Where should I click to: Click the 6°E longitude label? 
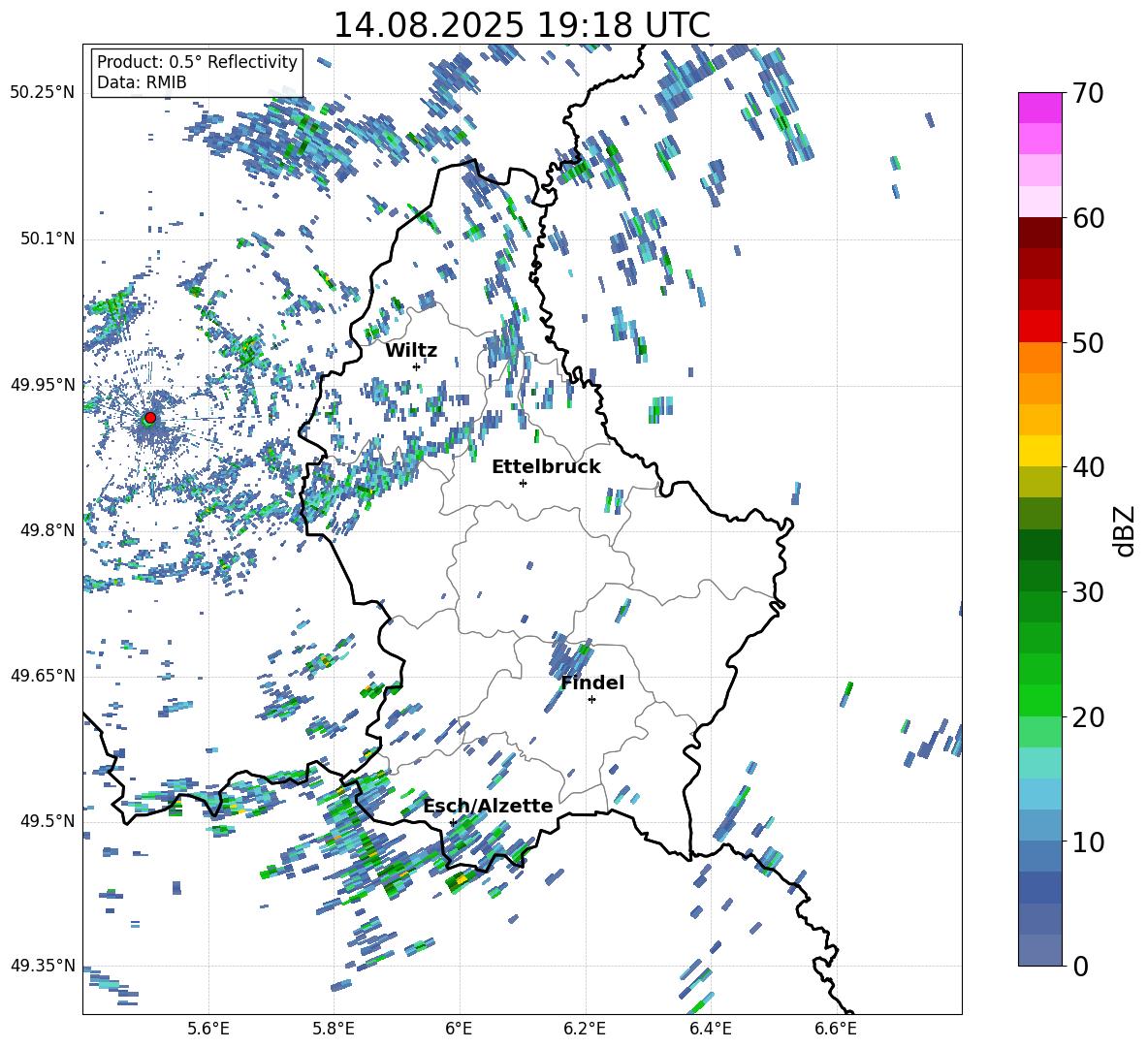click(459, 1029)
